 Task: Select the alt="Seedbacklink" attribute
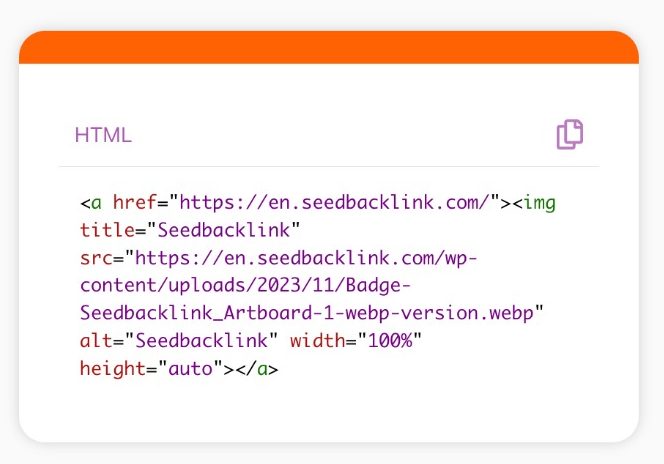coord(179,341)
